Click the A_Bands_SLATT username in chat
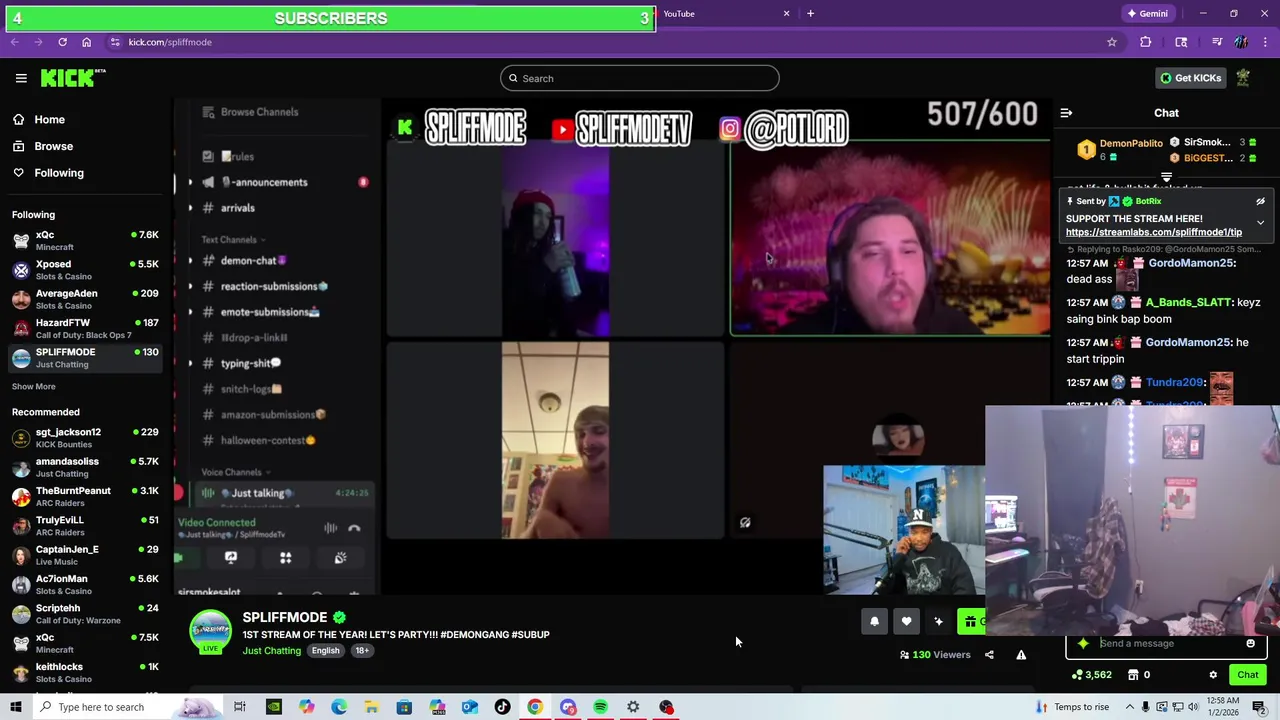Image resolution: width=1280 pixels, height=720 pixels. click(1188, 302)
